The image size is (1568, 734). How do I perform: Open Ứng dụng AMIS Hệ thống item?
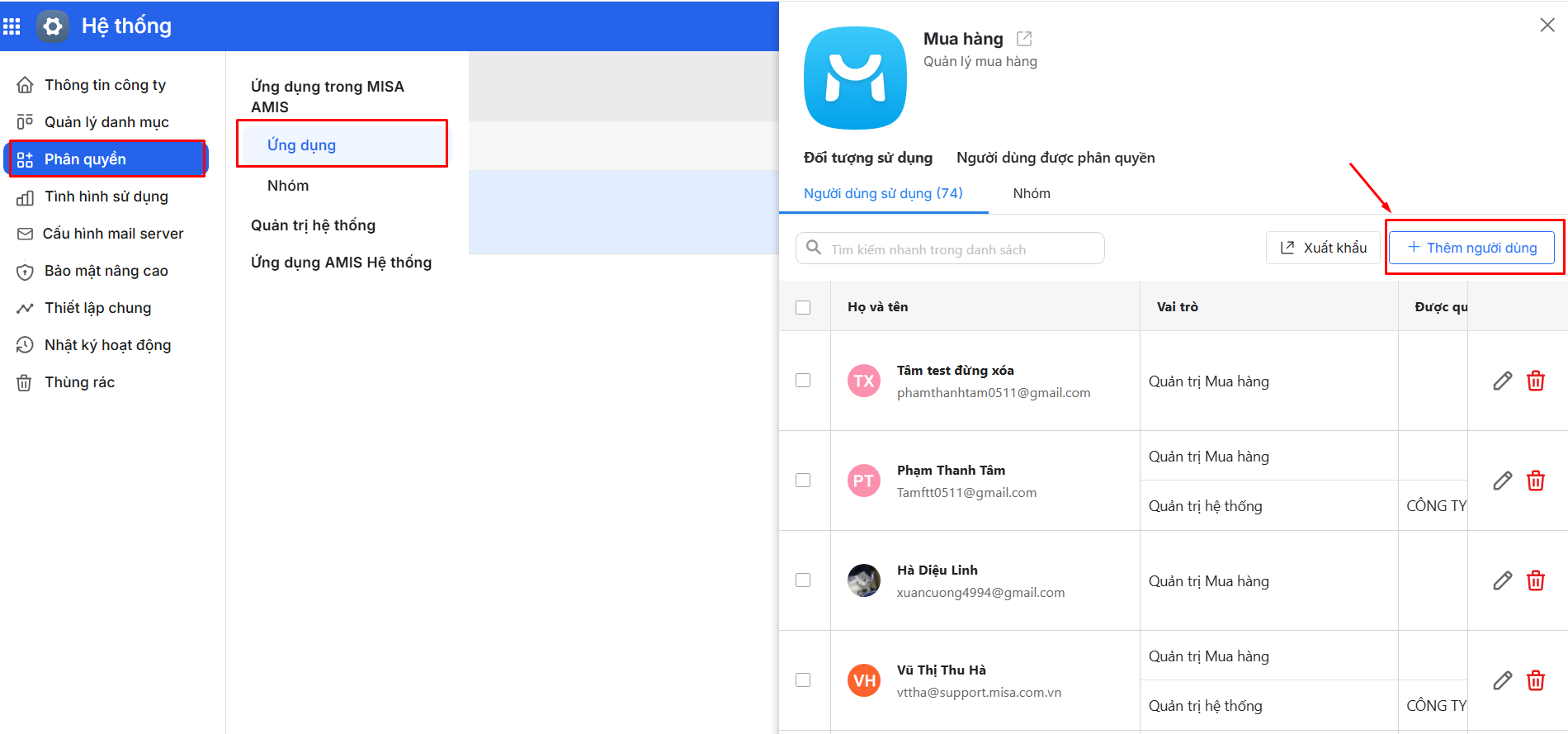point(341,263)
